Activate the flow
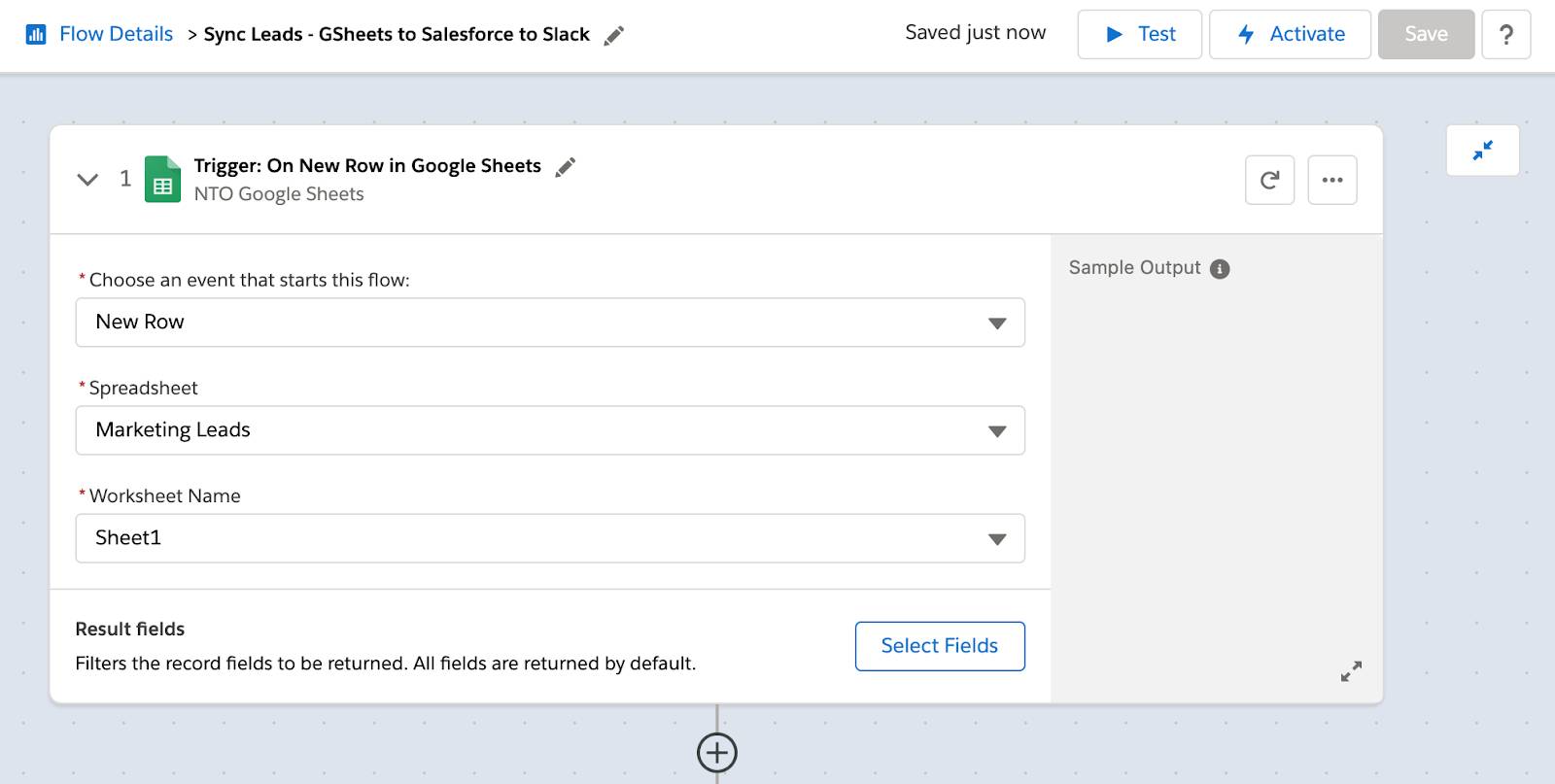Image resolution: width=1555 pixels, height=784 pixels. click(x=1290, y=34)
